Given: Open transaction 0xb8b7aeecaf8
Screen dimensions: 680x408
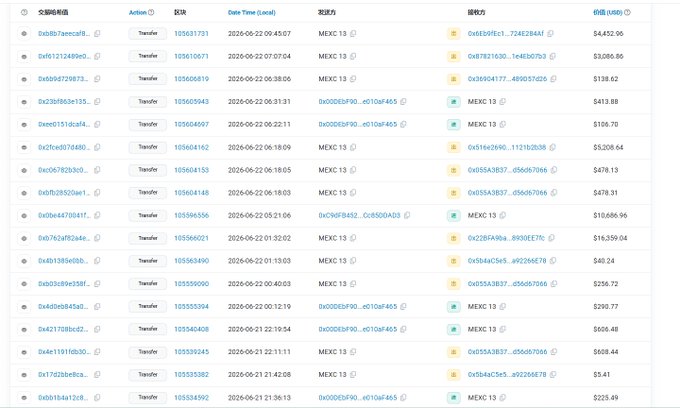Looking at the screenshot, I should [64, 33].
